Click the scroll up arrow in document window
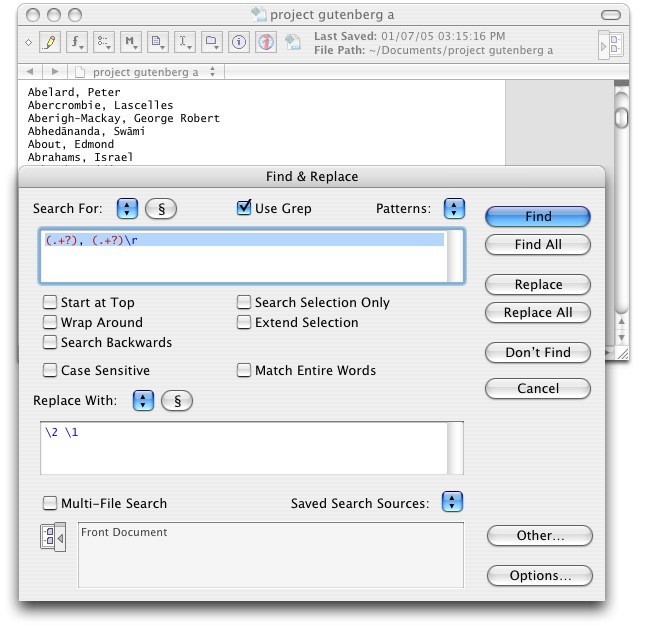This screenshot has height=629, width=648. pyautogui.click(x=622, y=322)
